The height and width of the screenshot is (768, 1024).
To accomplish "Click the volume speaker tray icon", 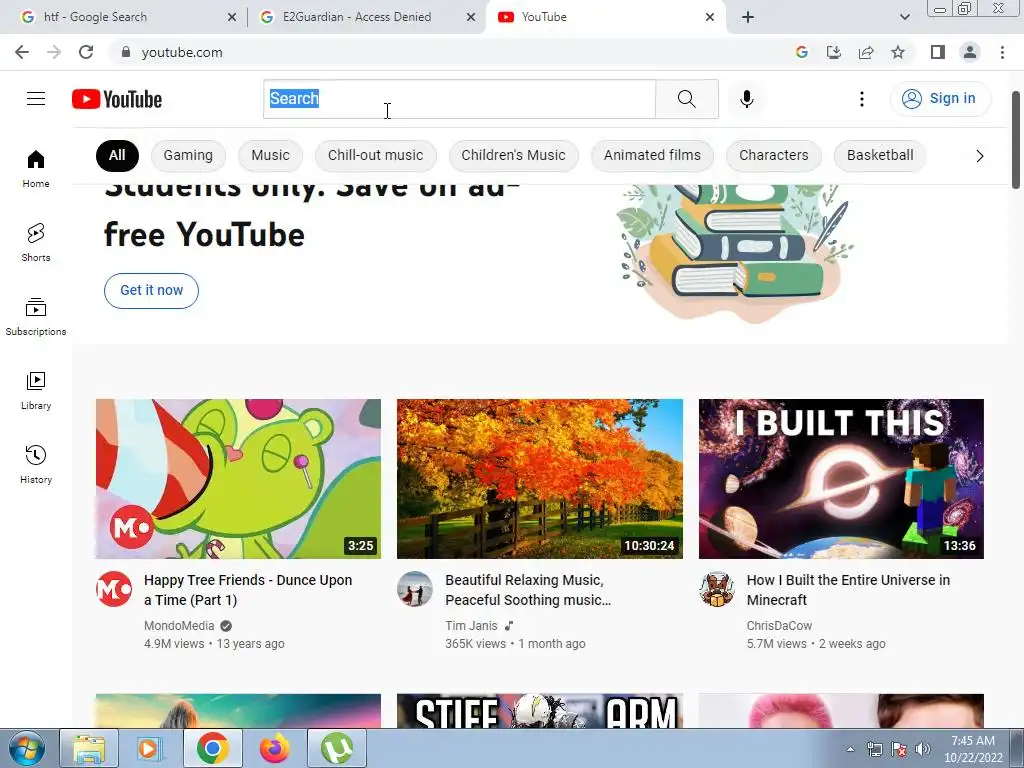I will (x=923, y=749).
